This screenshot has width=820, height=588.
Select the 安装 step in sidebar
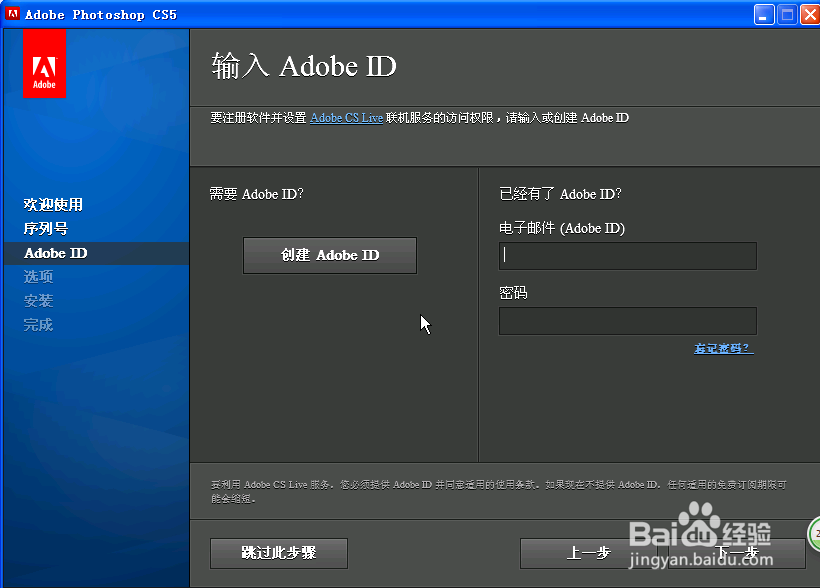pyautogui.click(x=38, y=301)
